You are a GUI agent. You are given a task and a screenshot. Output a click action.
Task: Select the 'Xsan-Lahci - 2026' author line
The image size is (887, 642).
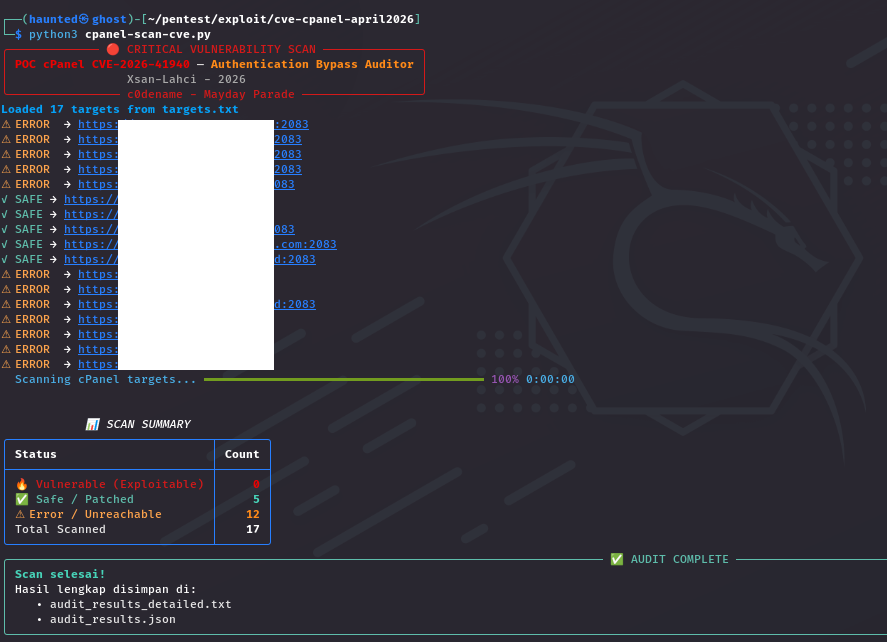186,79
